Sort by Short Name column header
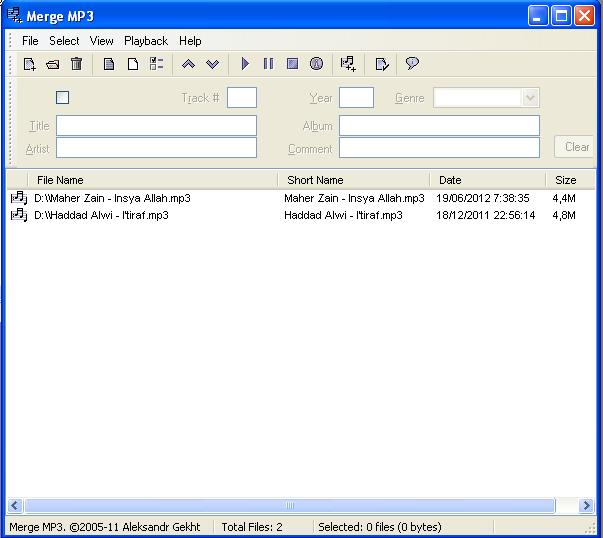The width and height of the screenshot is (603, 538). click(x=353, y=180)
